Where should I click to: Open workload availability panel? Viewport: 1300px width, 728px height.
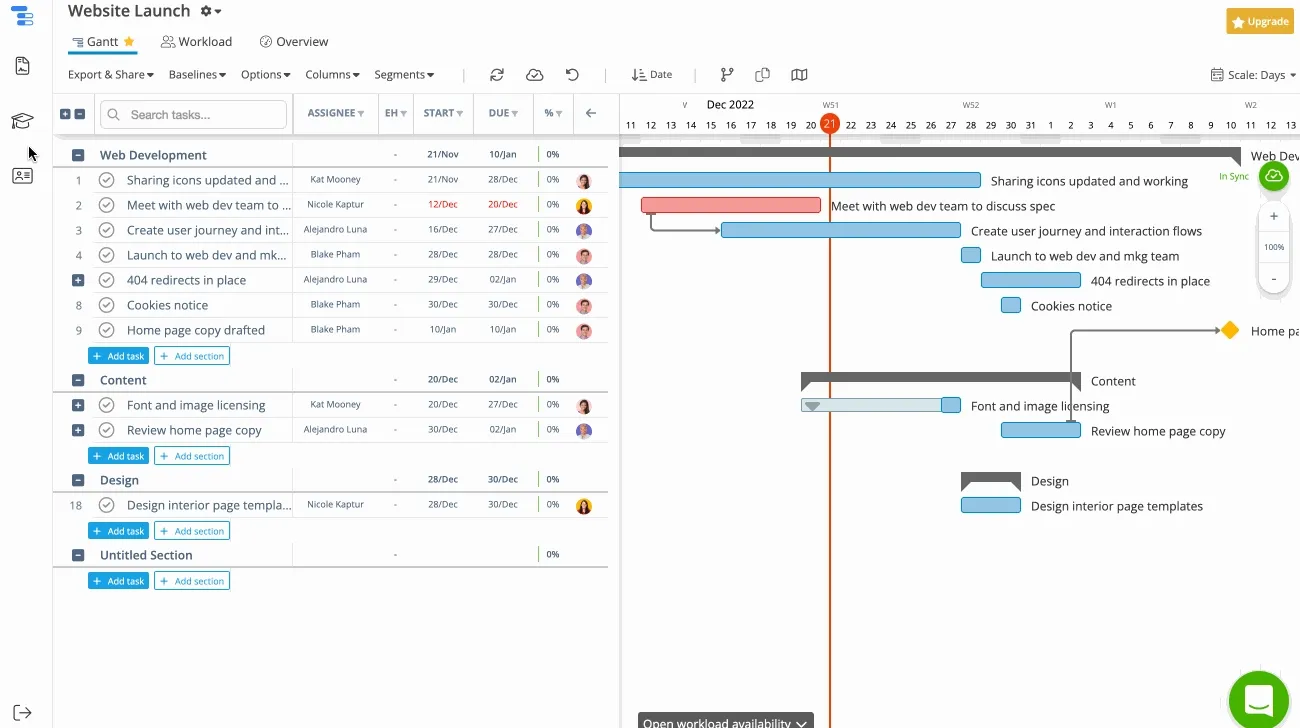[725, 721]
